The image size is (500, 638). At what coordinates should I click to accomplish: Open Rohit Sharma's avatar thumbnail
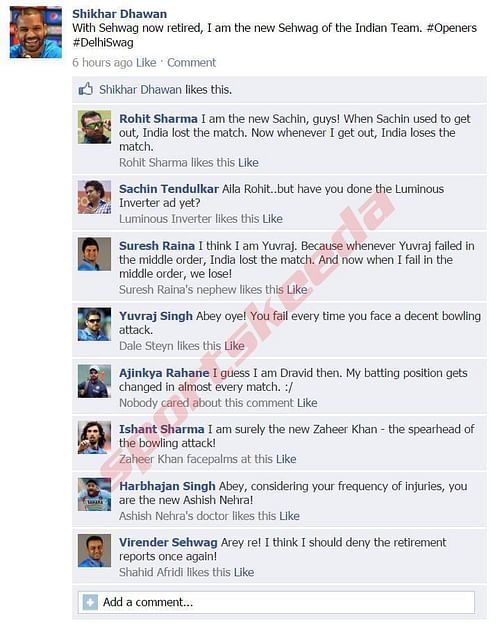tap(94, 127)
